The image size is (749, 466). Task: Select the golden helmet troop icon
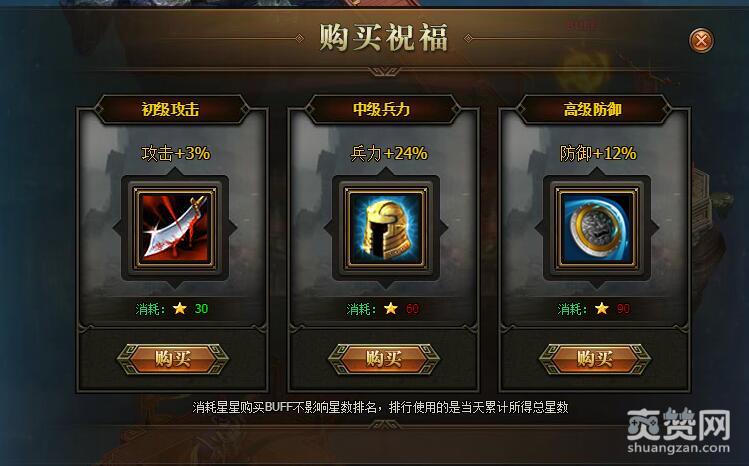tap(386, 228)
